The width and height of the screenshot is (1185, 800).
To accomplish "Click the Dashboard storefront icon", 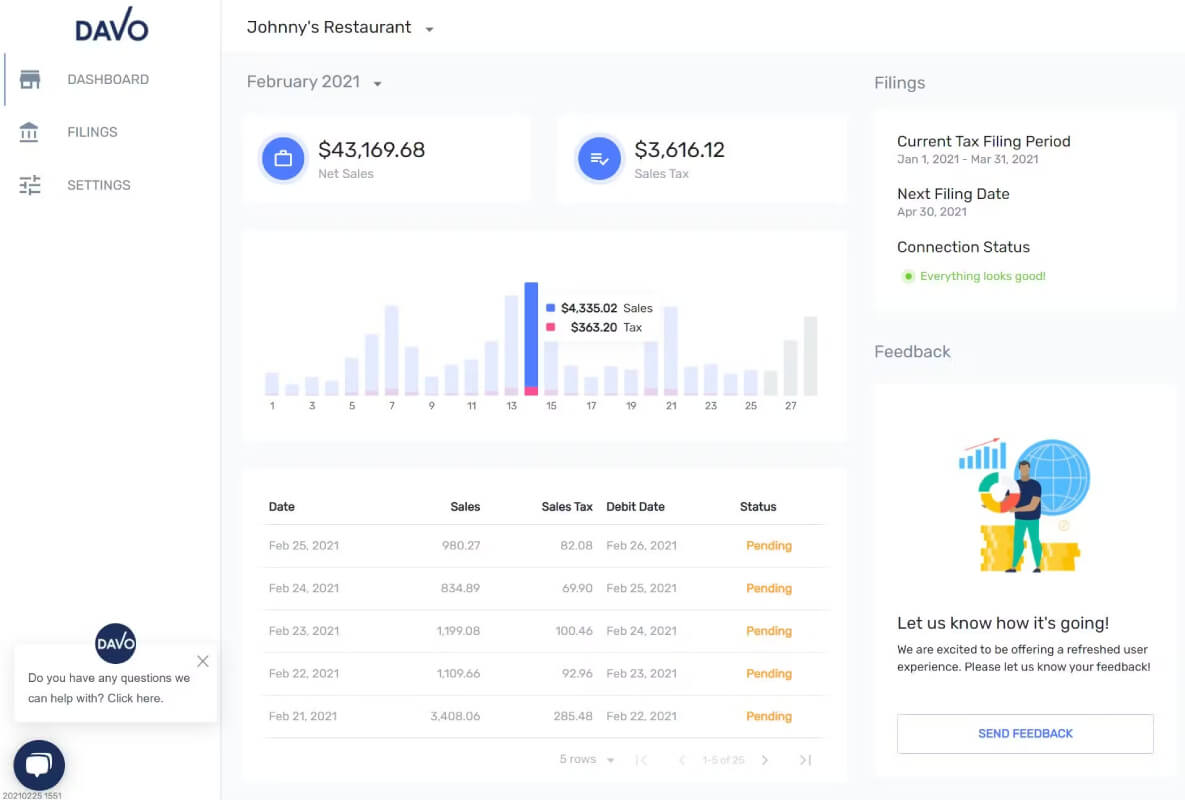I will [29, 79].
